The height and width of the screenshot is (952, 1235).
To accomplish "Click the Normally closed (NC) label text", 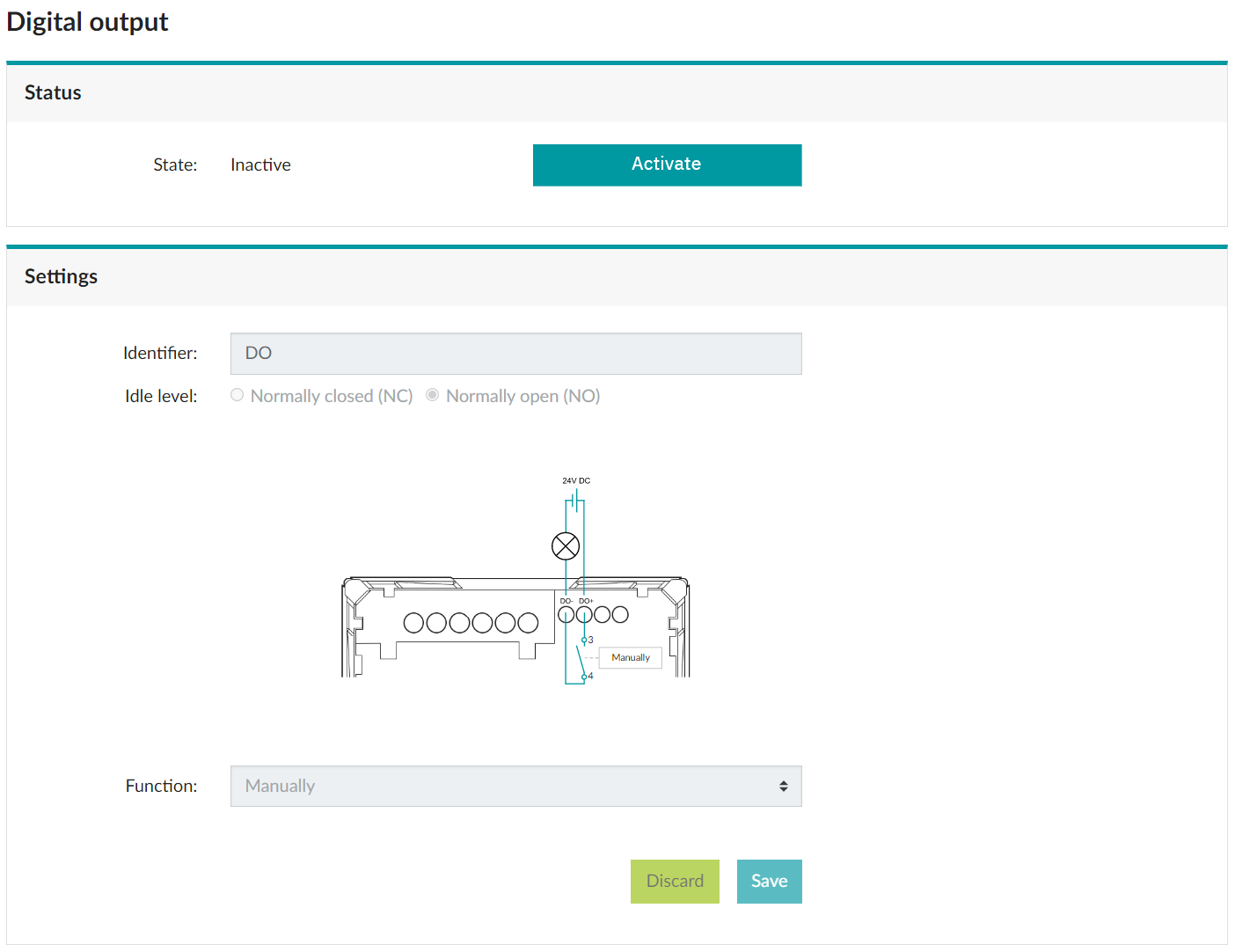I will pos(332,396).
